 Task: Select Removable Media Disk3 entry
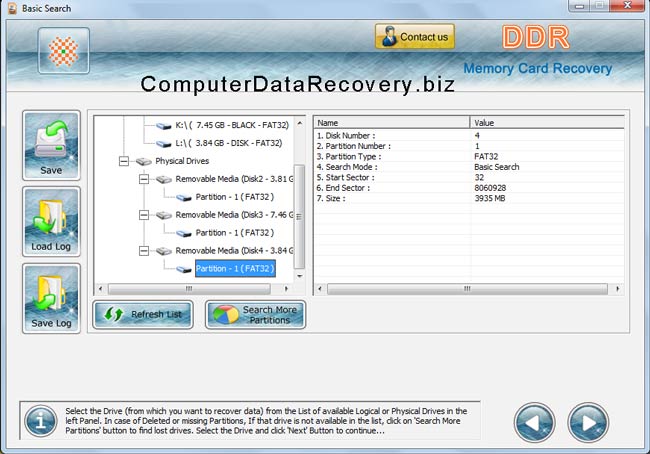point(234,215)
